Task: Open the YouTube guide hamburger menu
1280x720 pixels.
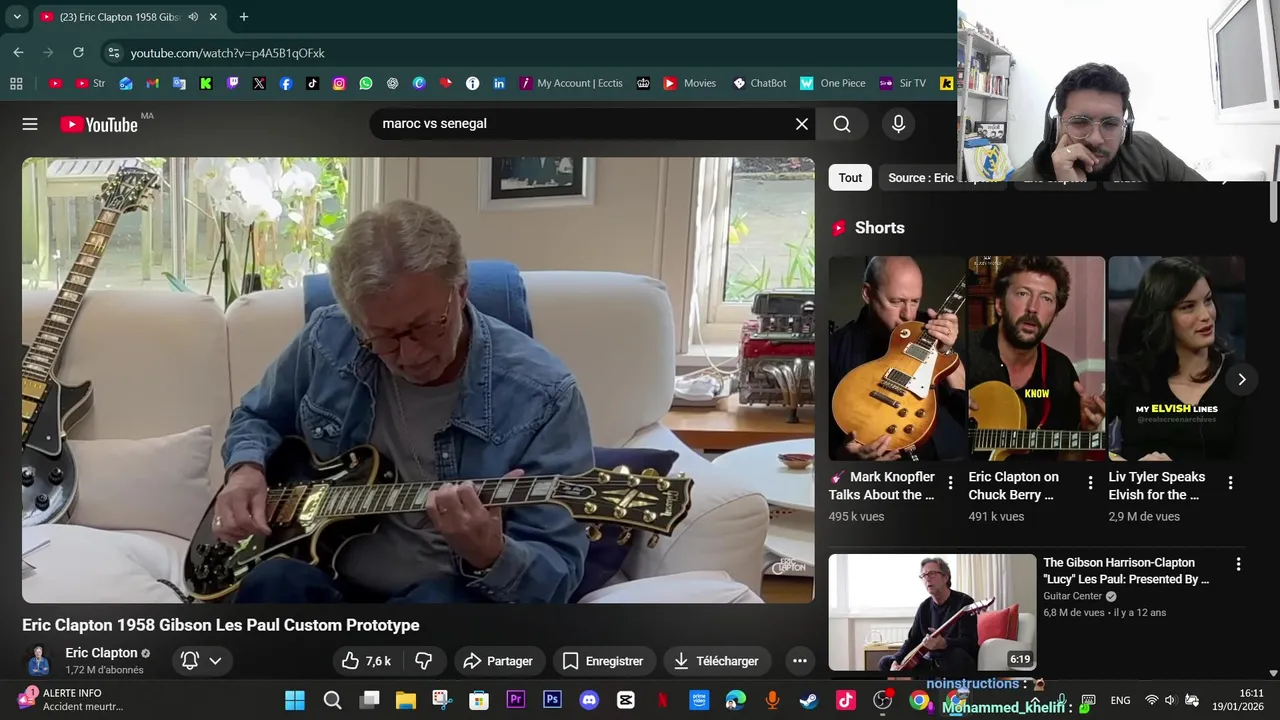Action: coord(30,124)
